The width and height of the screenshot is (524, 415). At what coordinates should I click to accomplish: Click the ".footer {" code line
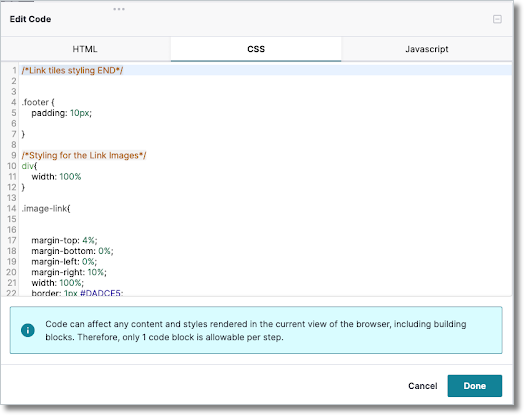pyautogui.click(x=38, y=102)
